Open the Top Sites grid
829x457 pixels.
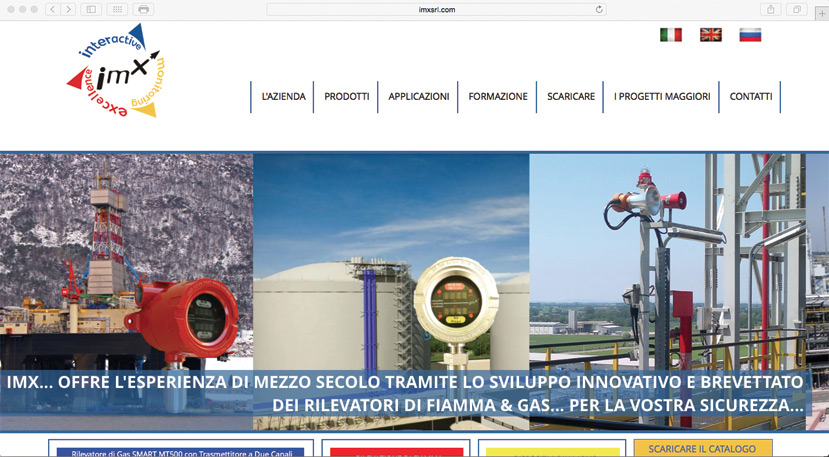(116, 9)
